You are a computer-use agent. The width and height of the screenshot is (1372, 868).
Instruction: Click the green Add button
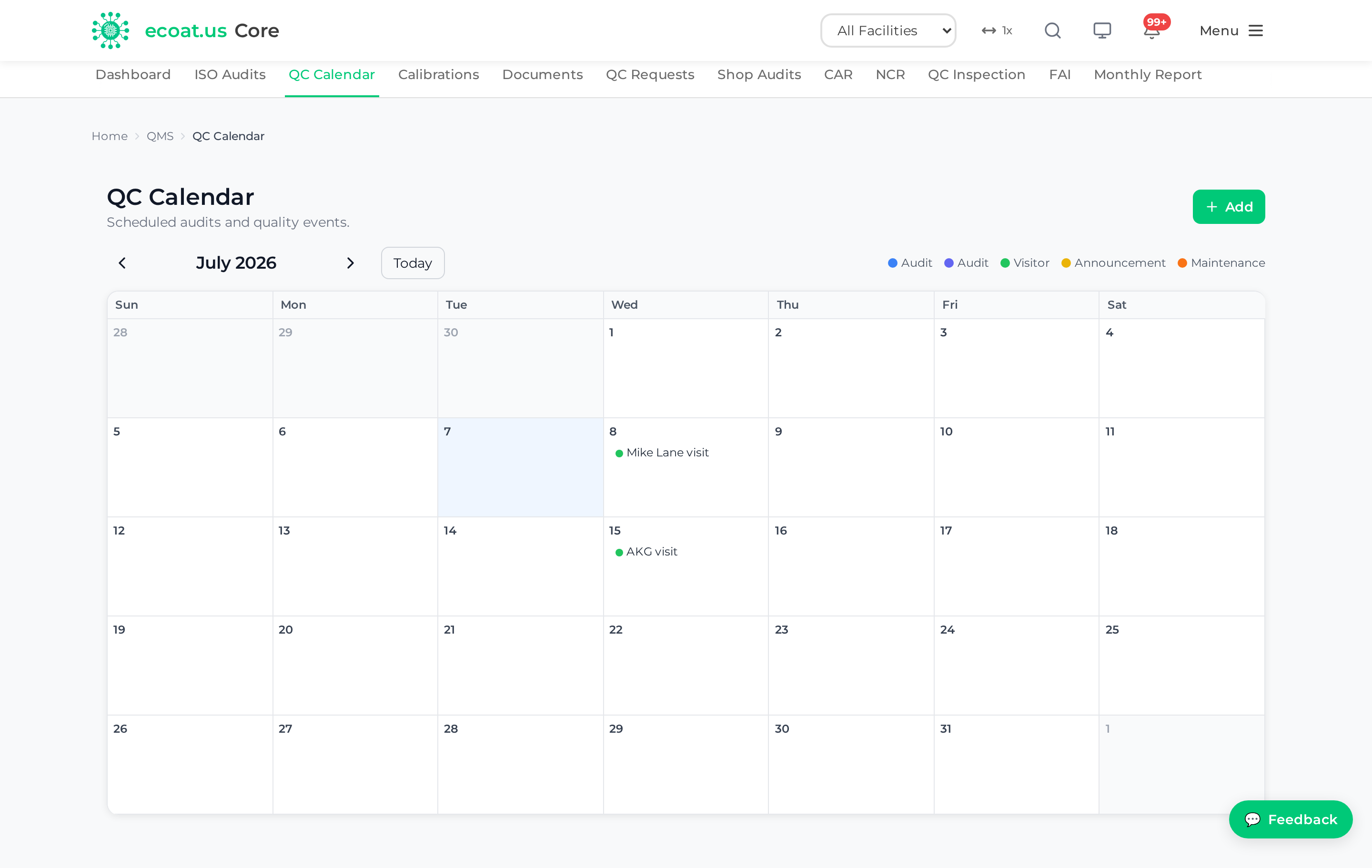[1229, 206]
